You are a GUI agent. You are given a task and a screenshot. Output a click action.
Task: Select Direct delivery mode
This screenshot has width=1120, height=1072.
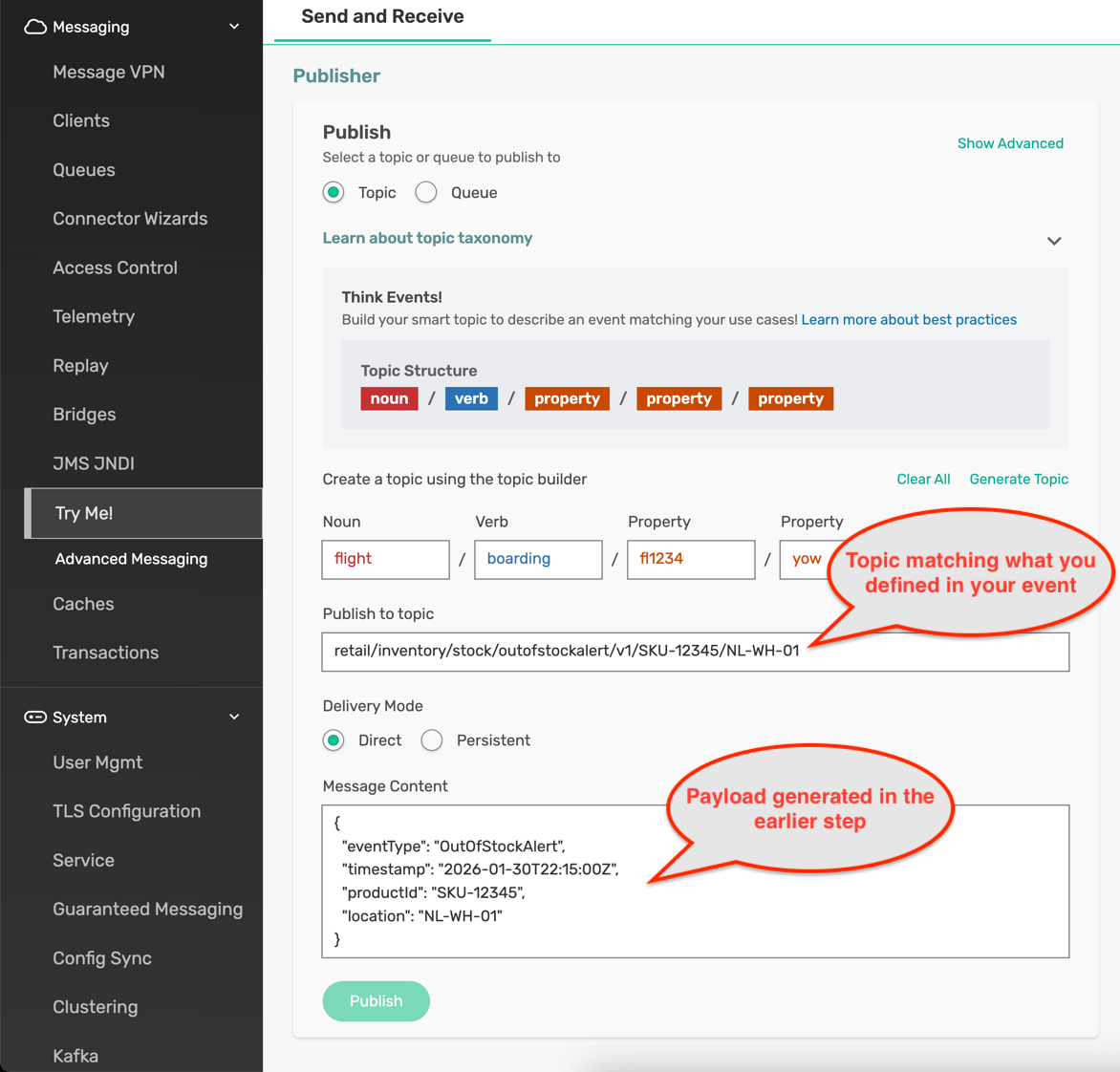pyautogui.click(x=334, y=740)
